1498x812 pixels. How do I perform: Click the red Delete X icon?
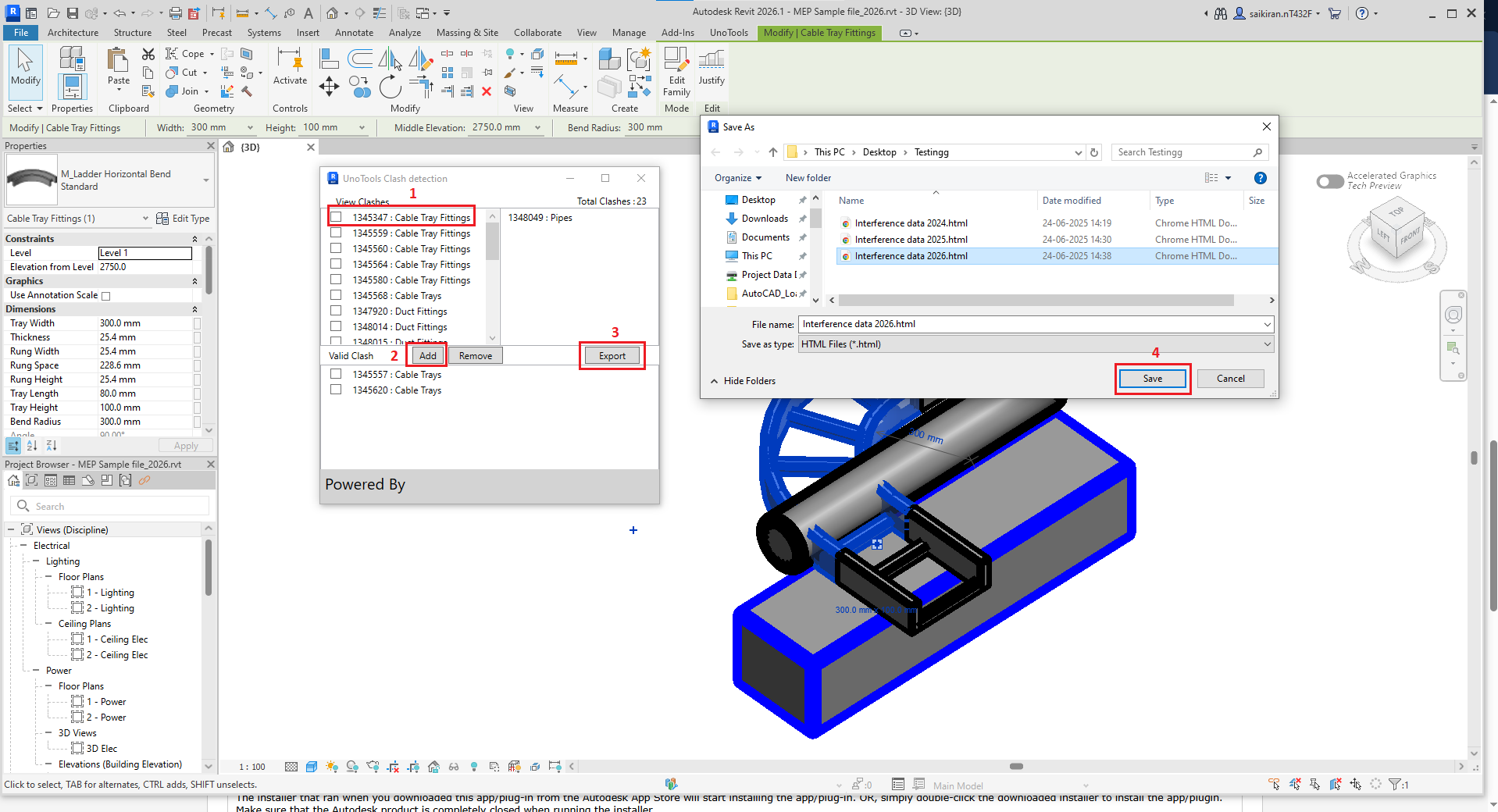click(487, 91)
